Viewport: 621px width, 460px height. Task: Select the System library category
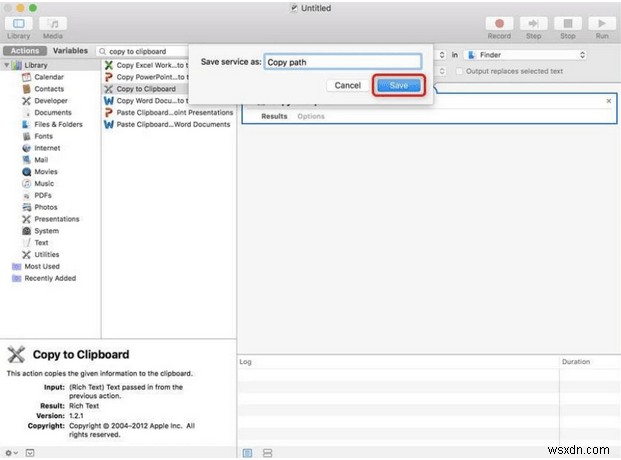46,231
